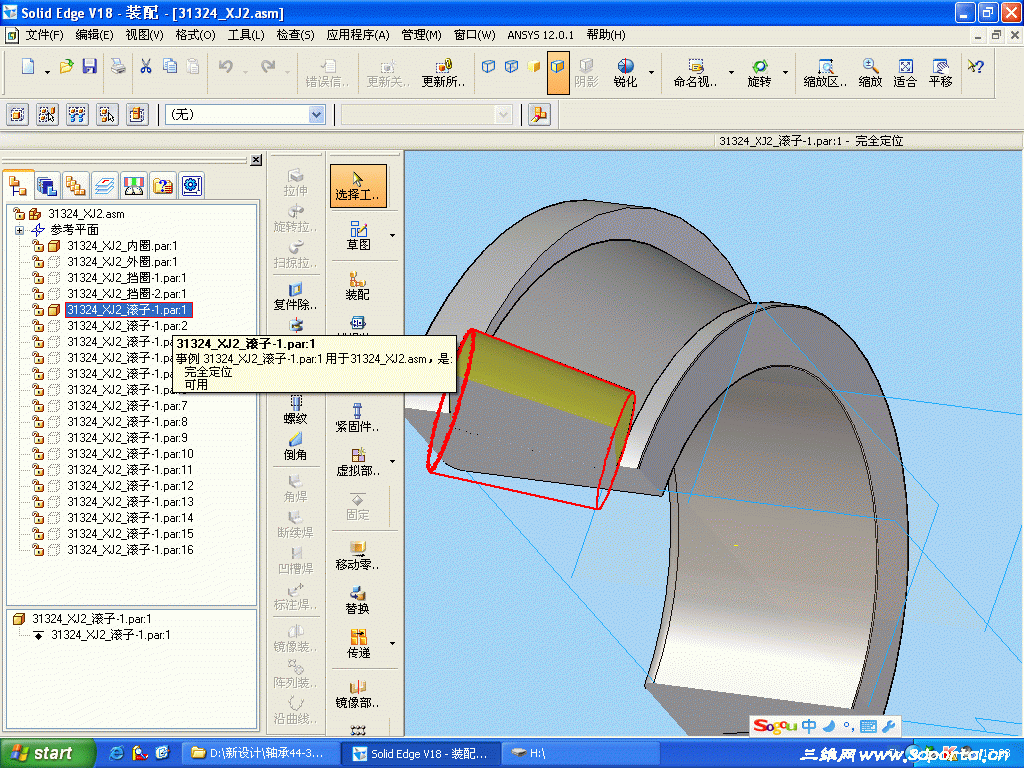
Task: Close the PathFinder side panel
Action: (257, 160)
